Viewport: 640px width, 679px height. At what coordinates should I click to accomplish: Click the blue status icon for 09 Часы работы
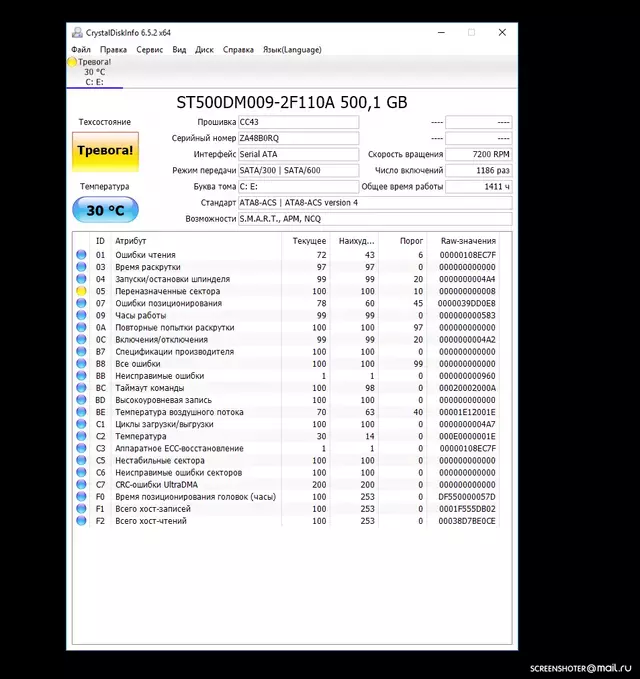pyautogui.click(x=81, y=315)
